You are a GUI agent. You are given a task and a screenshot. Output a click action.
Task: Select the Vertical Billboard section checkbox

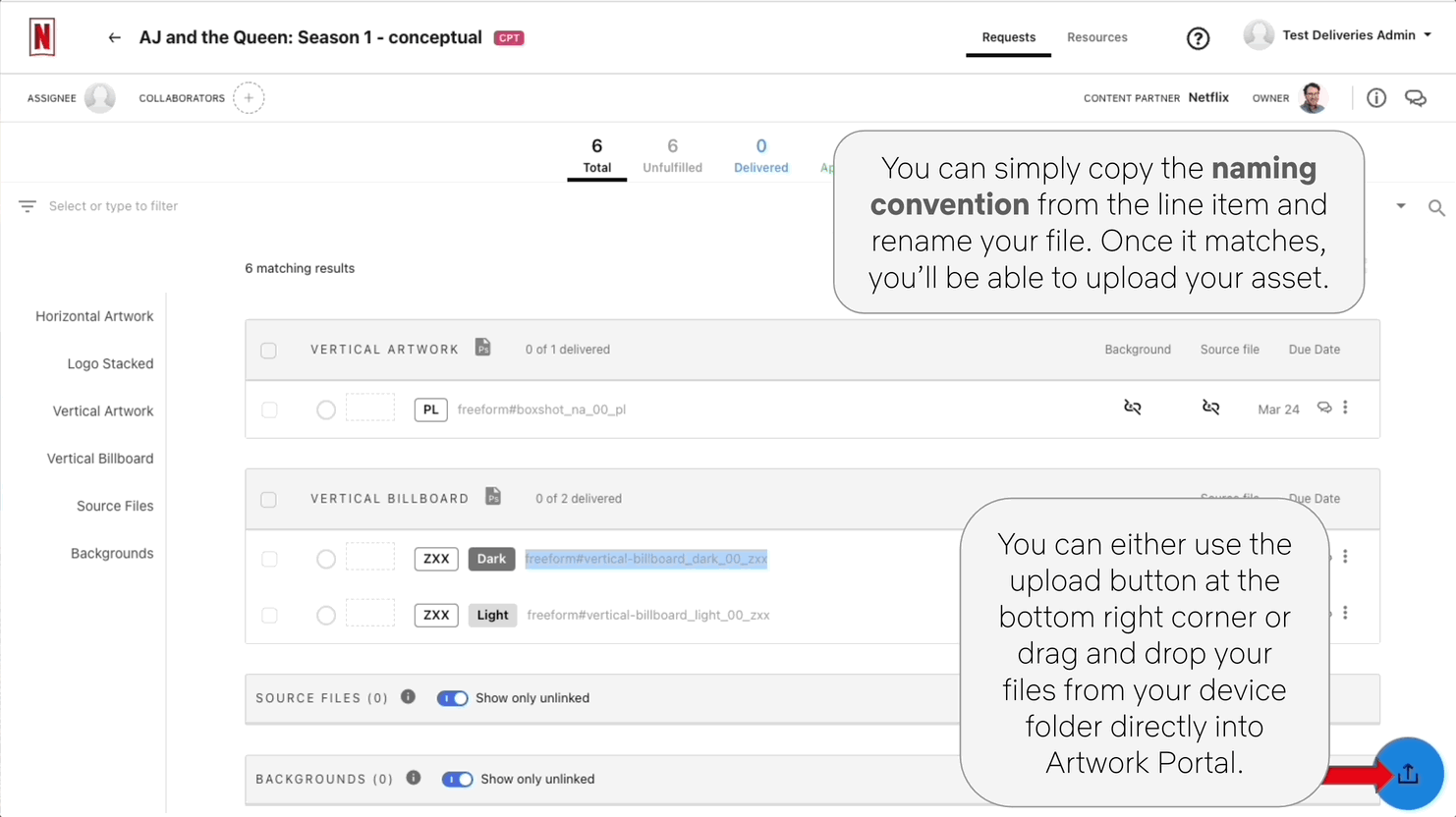coord(268,500)
